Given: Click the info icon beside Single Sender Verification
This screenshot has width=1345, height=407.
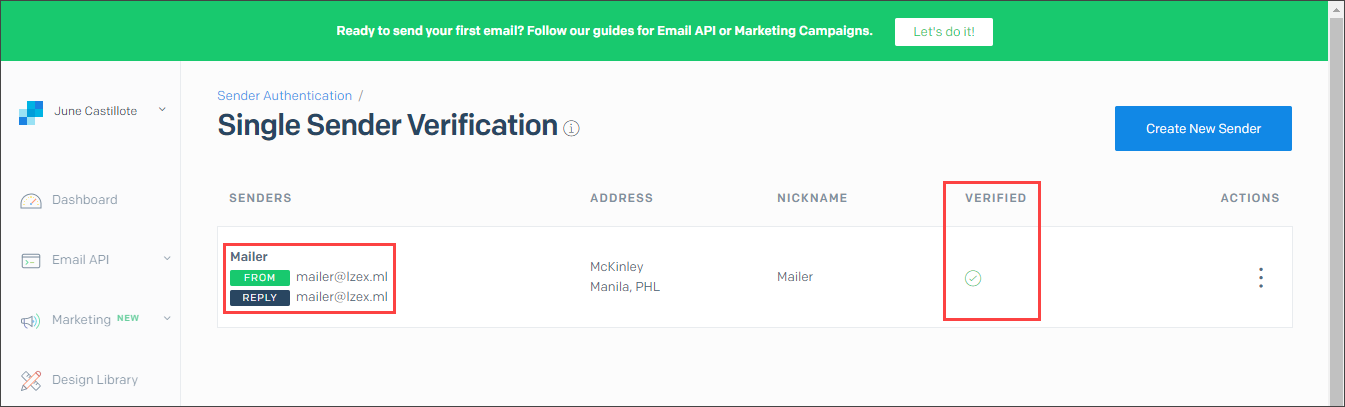Looking at the screenshot, I should point(571,128).
